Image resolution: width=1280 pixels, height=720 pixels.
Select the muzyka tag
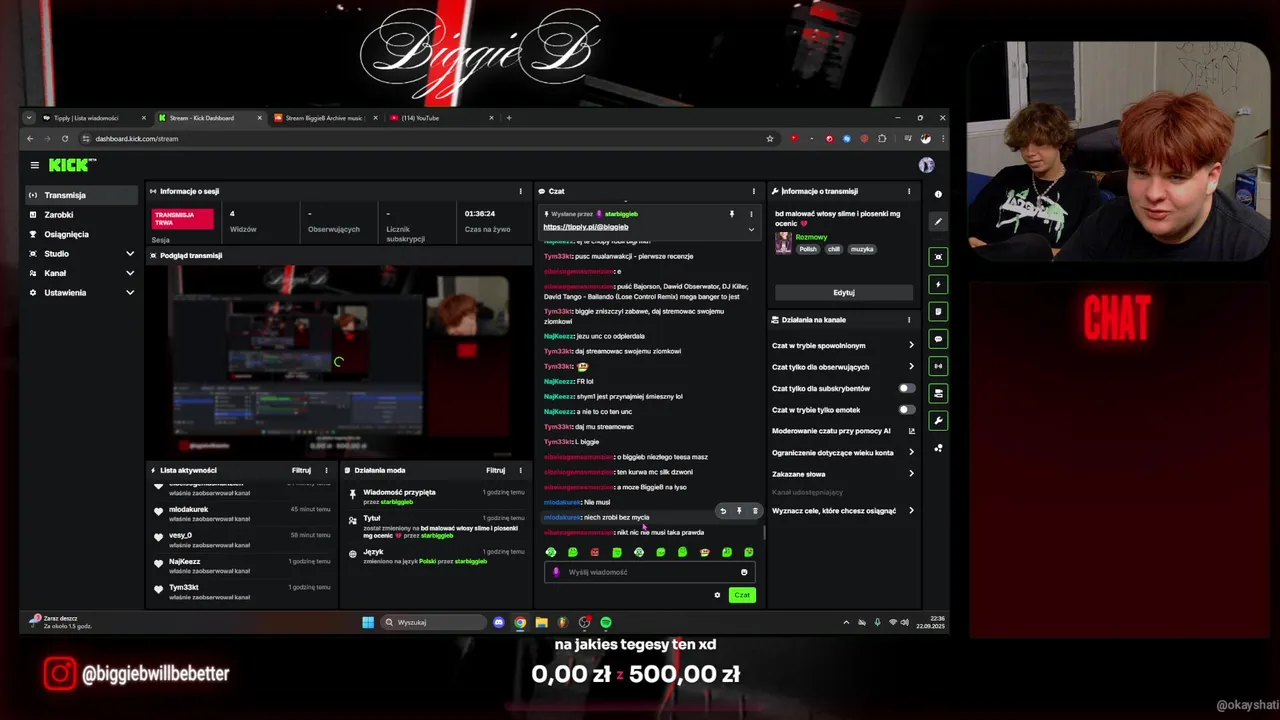click(x=862, y=249)
